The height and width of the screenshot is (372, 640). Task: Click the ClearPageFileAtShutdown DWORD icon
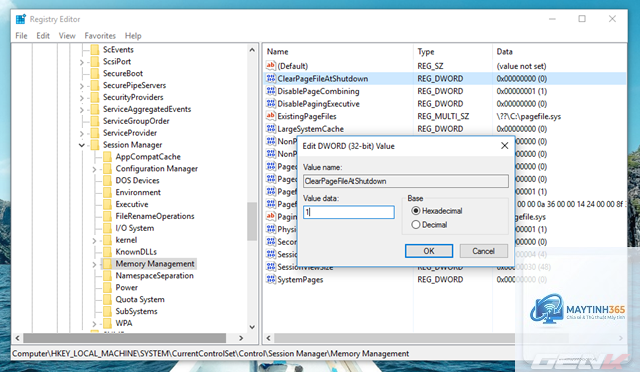[271, 78]
